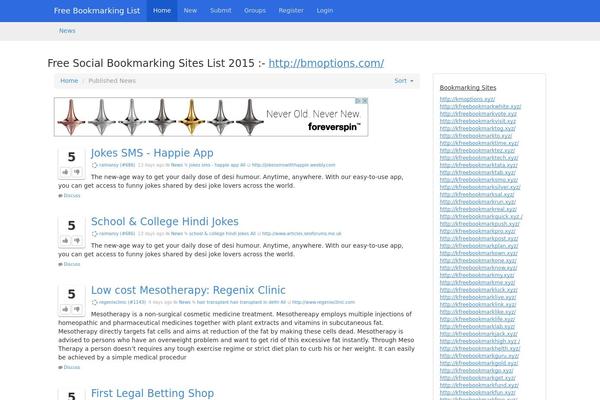
Task: Open the New tab in navigation bar
Action: click(190, 11)
